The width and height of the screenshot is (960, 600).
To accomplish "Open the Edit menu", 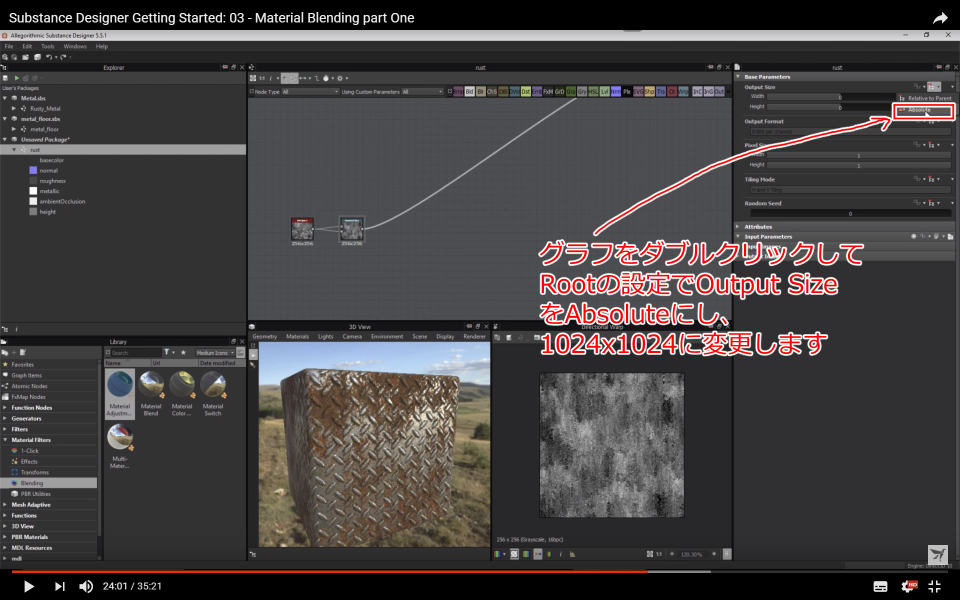I will point(27,47).
